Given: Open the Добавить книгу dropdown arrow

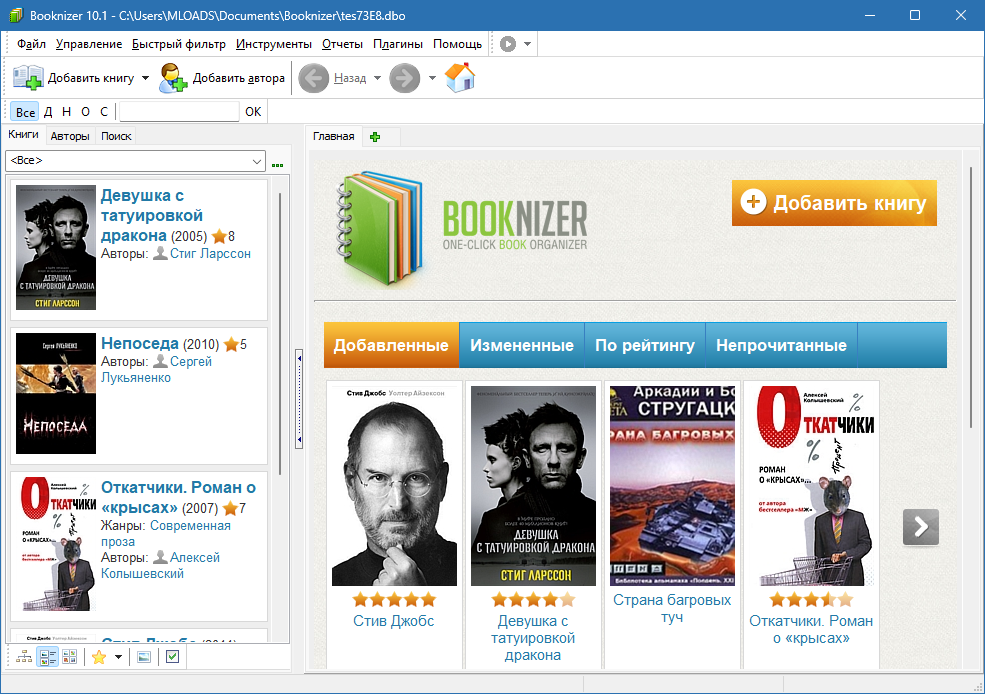Looking at the screenshot, I should tap(145, 78).
